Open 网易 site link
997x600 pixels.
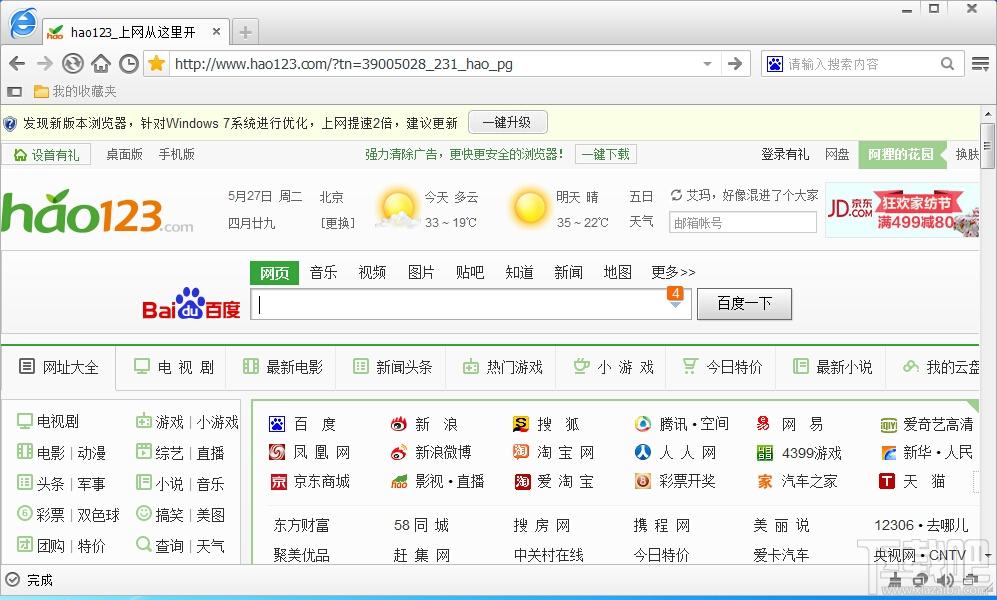[x=790, y=424]
